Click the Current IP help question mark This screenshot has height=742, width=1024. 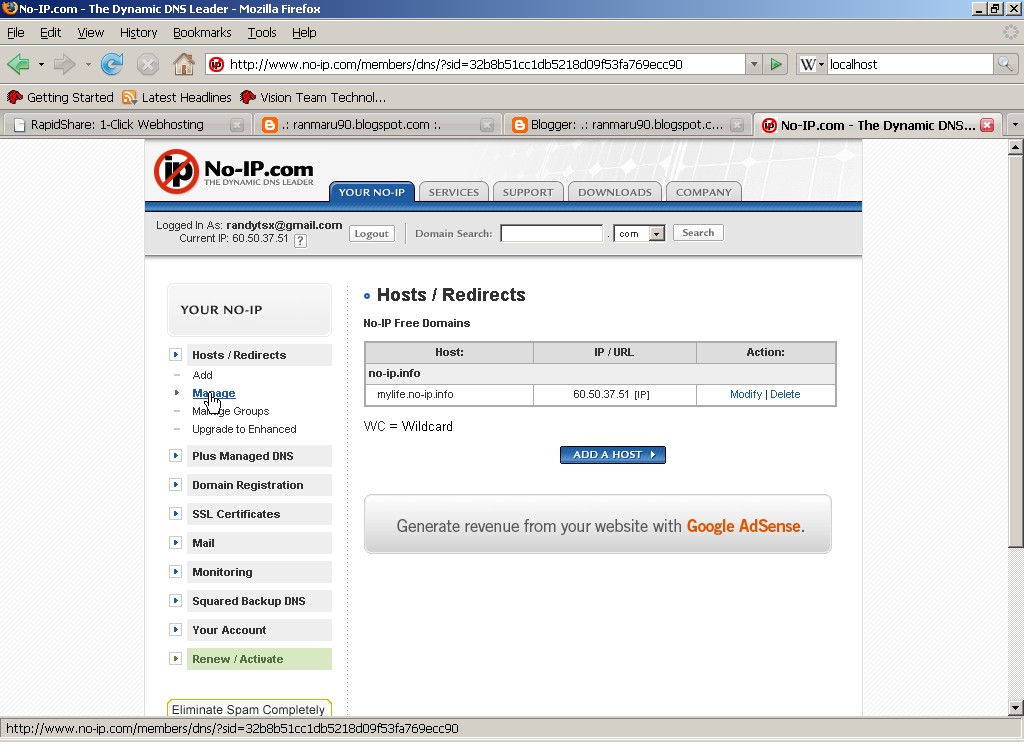click(x=300, y=240)
